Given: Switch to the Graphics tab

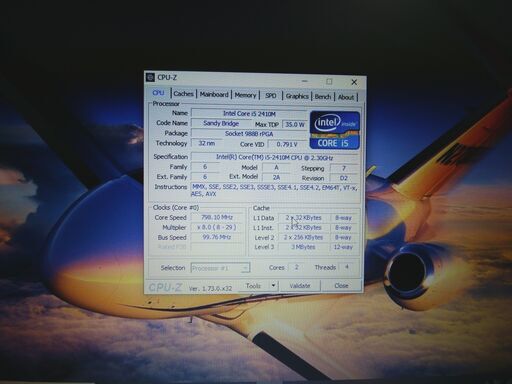Looking at the screenshot, I should [297, 96].
